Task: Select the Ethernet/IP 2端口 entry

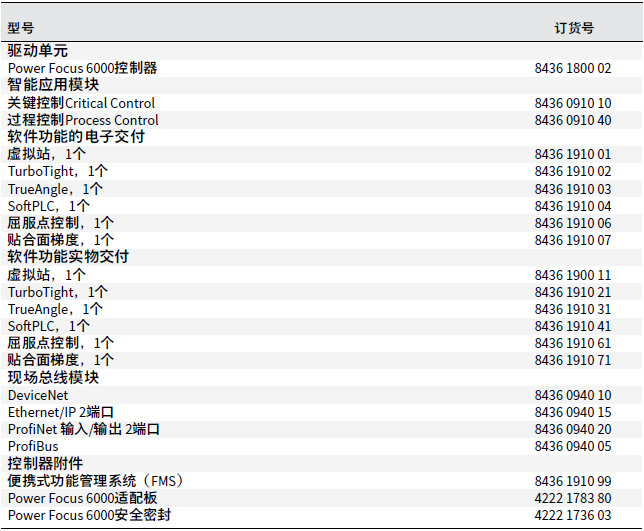Action: tap(61, 412)
